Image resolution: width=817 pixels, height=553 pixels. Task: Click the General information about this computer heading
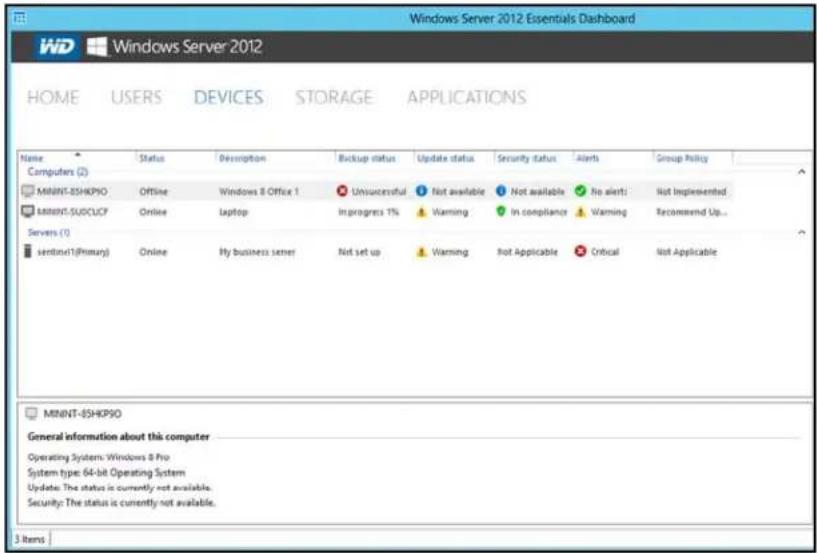pyautogui.click(x=118, y=437)
